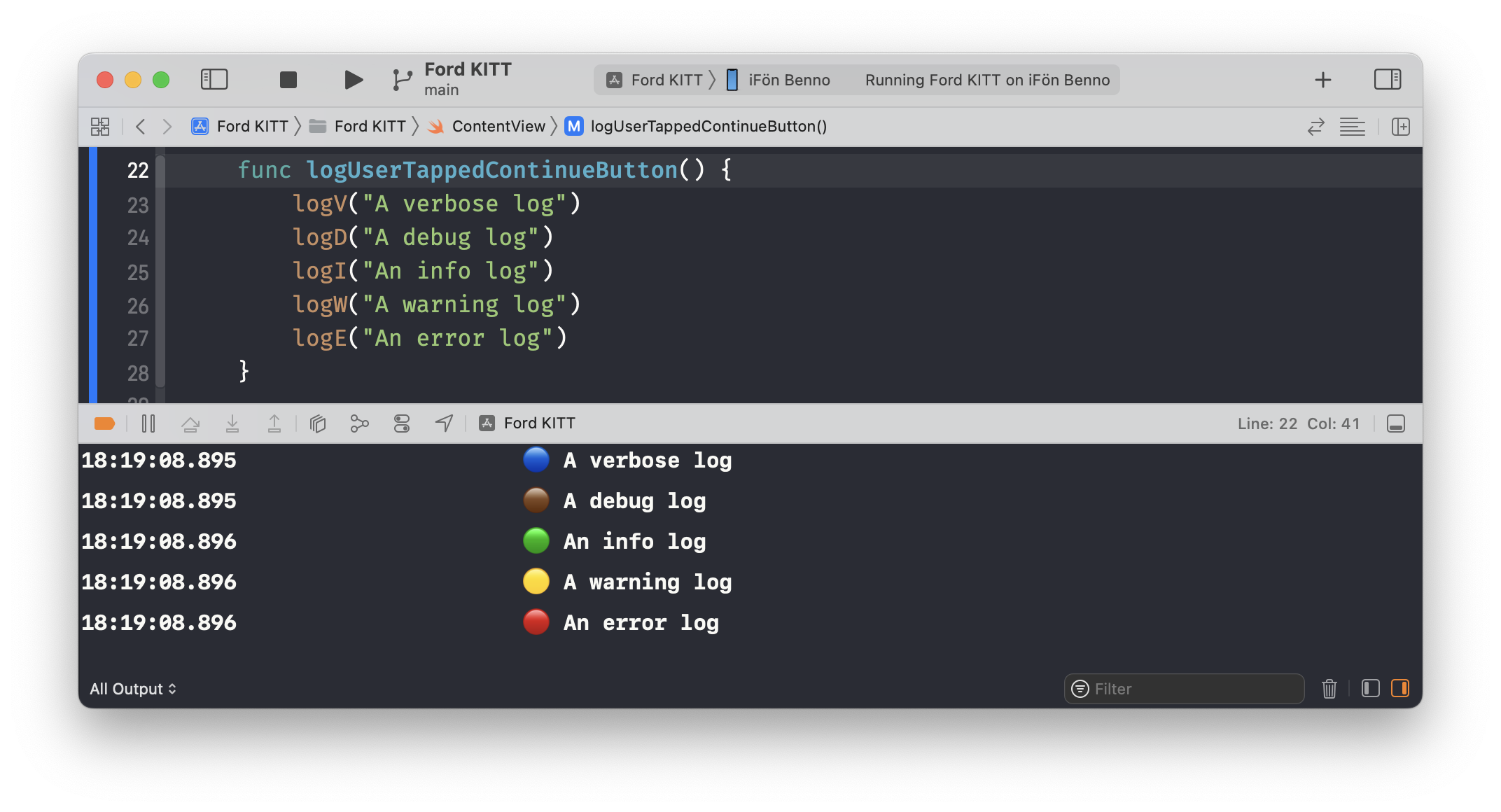
Task: Open the related items grid menu
Action: click(100, 126)
